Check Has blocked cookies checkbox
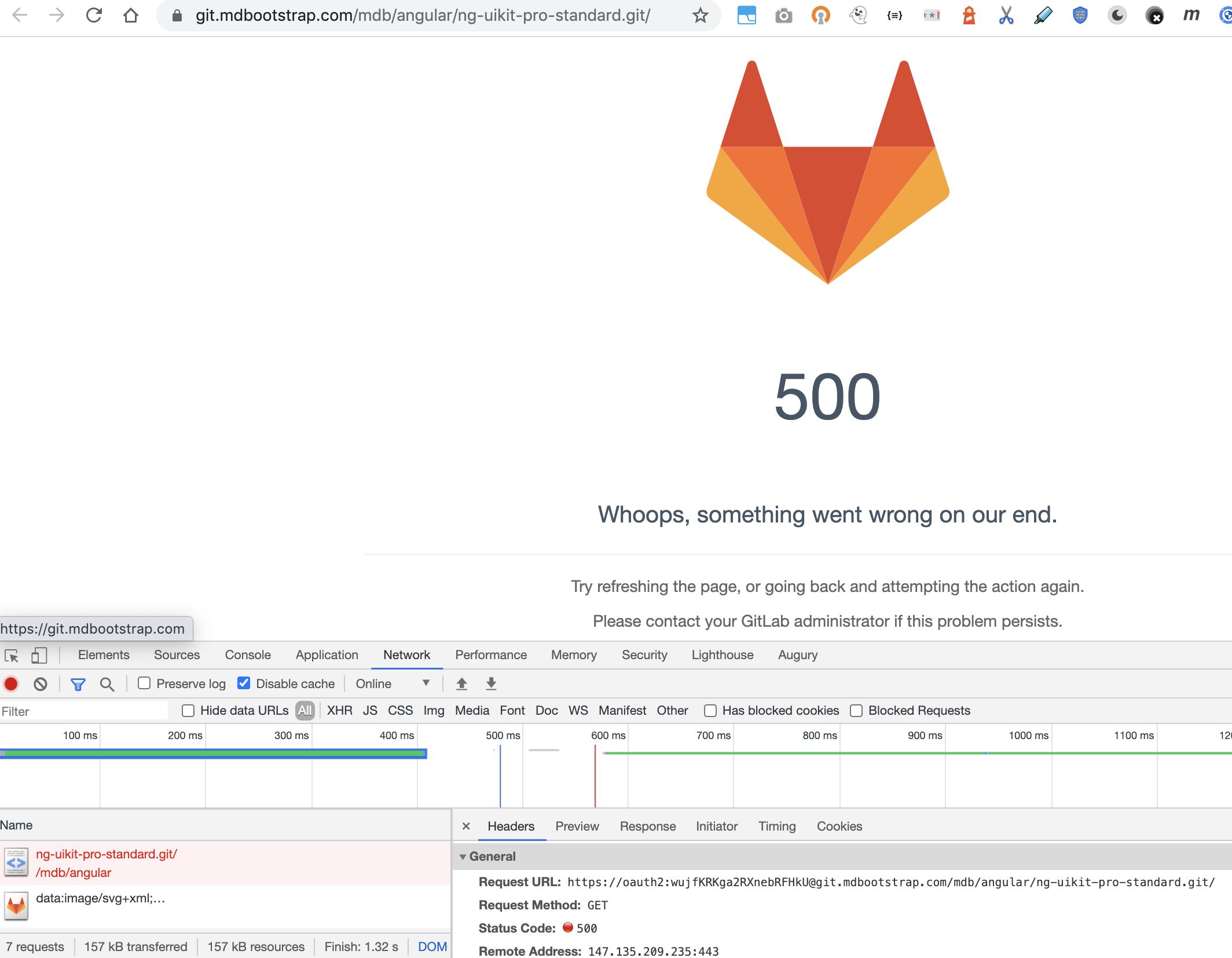The height and width of the screenshot is (958, 1232). click(710, 711)
